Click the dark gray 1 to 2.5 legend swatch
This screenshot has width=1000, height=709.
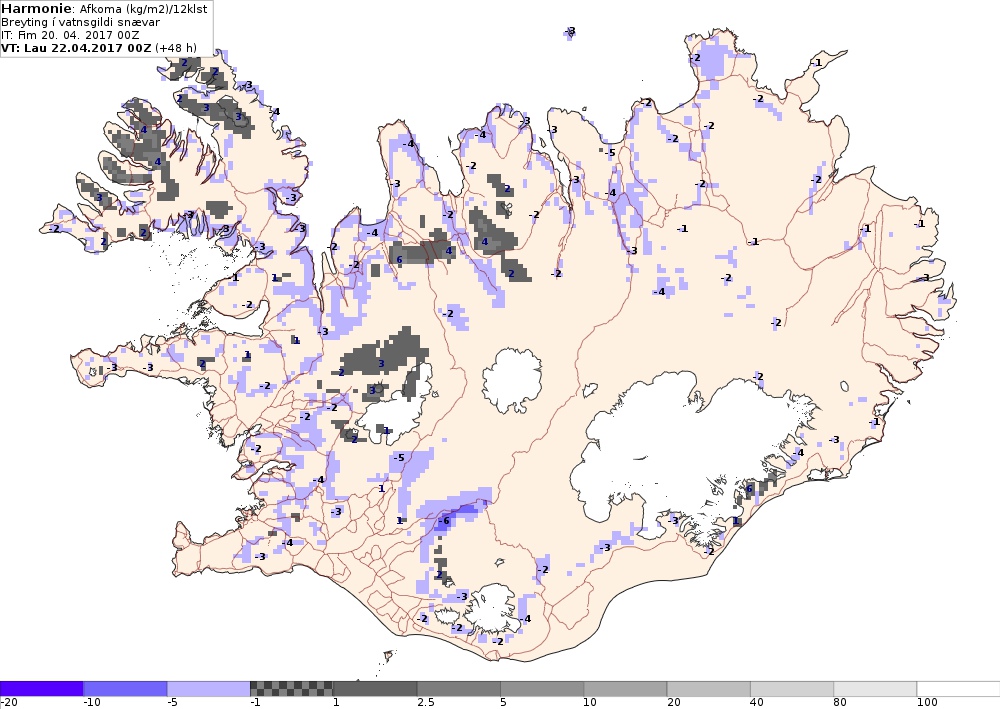coord(375,689)
